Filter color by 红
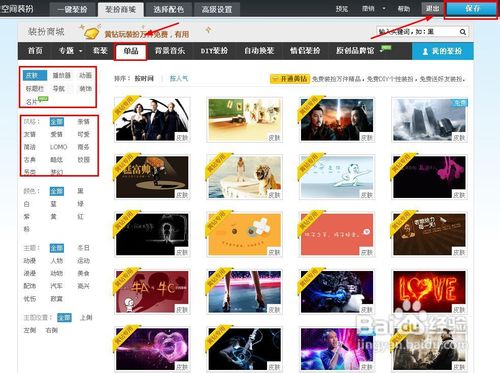The width and height of the screenshot is (500, 373). (x=80, y=217)
